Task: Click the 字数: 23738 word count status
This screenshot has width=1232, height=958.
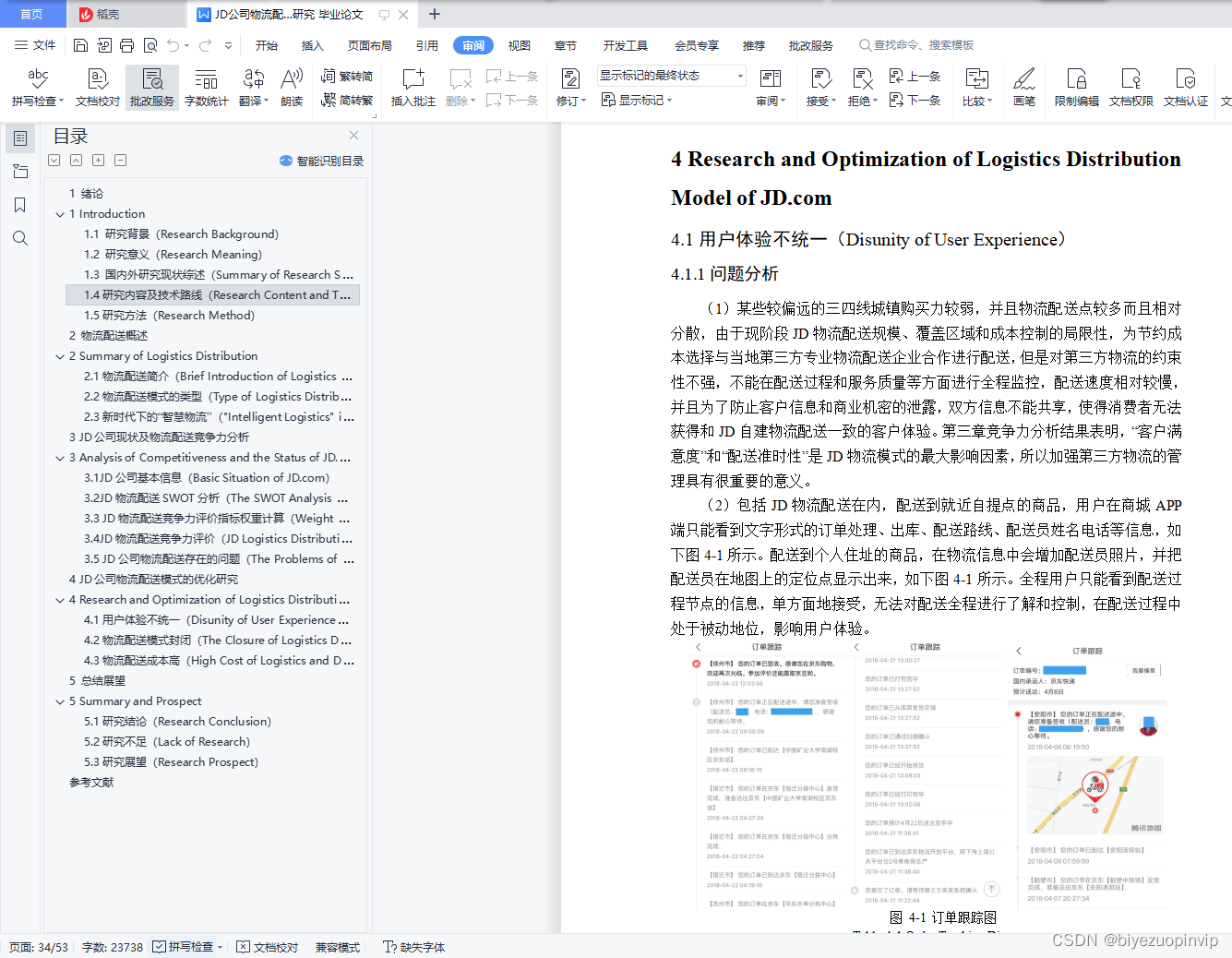Action: [113, 947]
